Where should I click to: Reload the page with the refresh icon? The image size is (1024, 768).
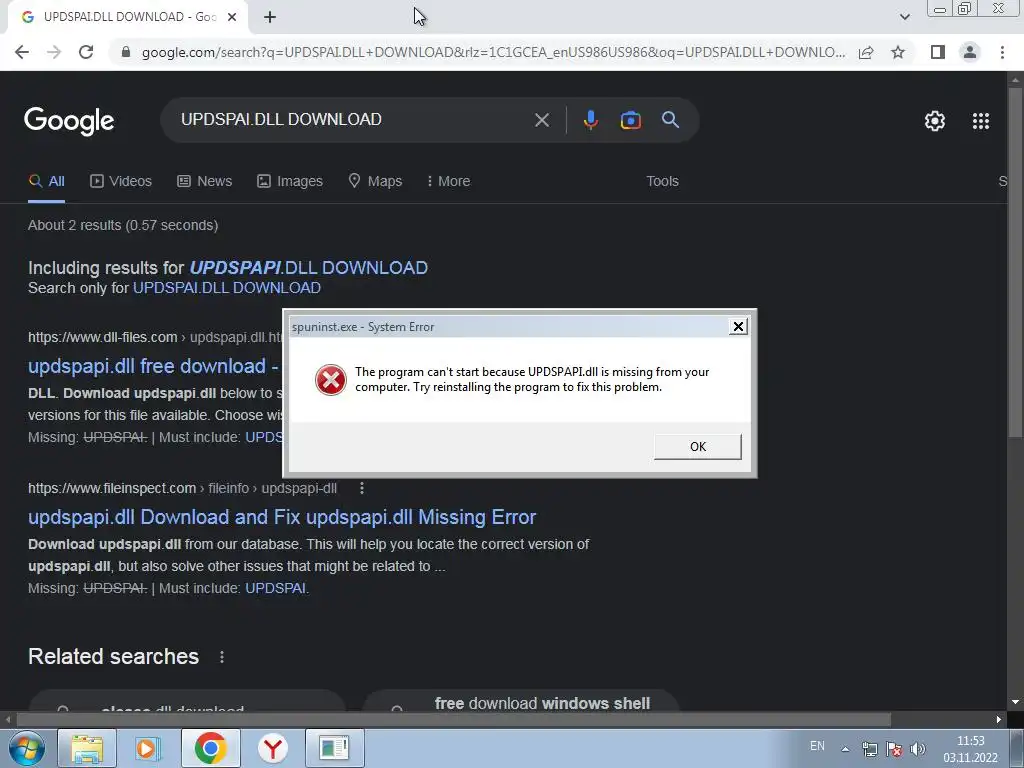pos(86,52)
